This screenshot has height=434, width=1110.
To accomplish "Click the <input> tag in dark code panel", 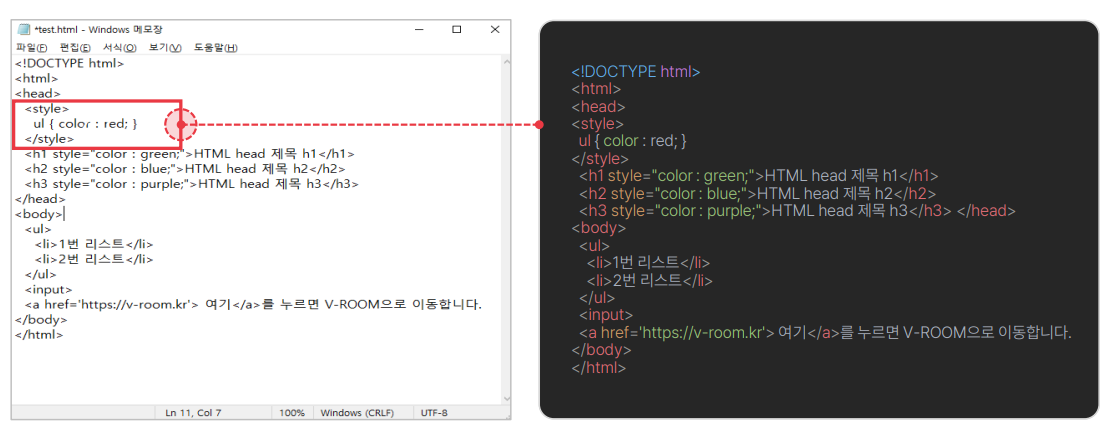I will click(606, 315).
